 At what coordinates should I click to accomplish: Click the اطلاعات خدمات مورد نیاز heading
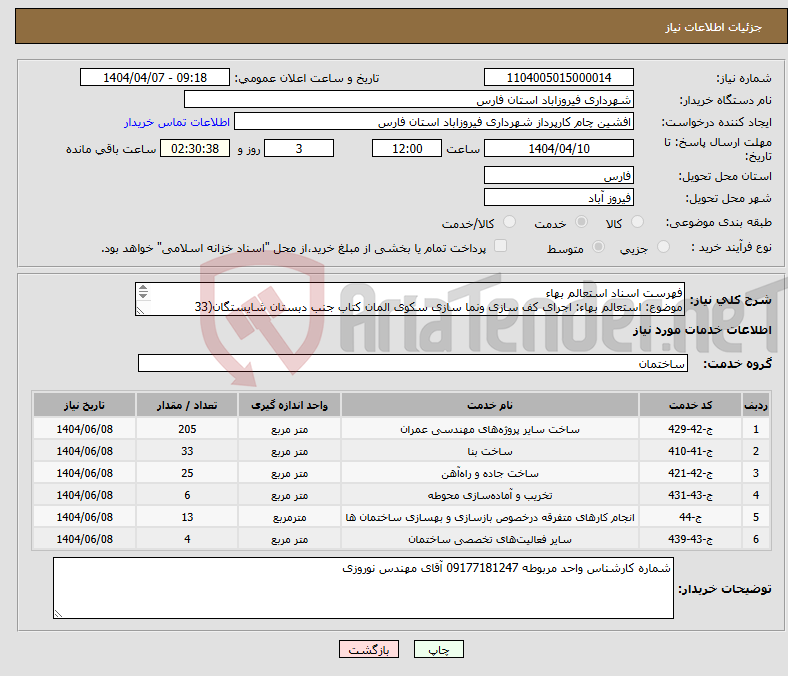coord(702,330)
